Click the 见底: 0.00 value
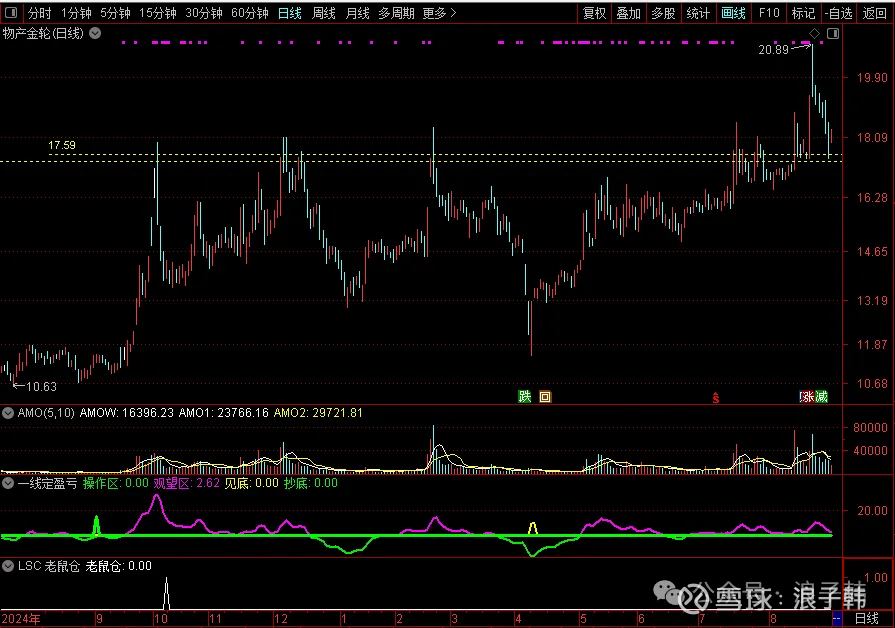 click(x=251, y=483)
